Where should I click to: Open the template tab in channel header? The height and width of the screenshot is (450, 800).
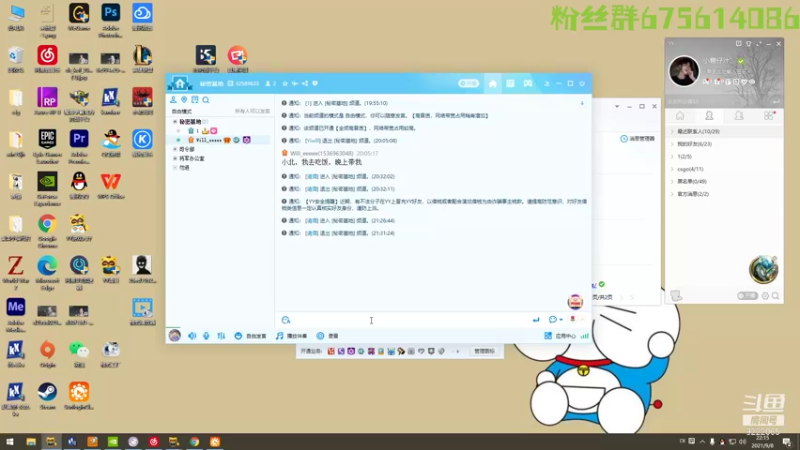coord(510,83)
